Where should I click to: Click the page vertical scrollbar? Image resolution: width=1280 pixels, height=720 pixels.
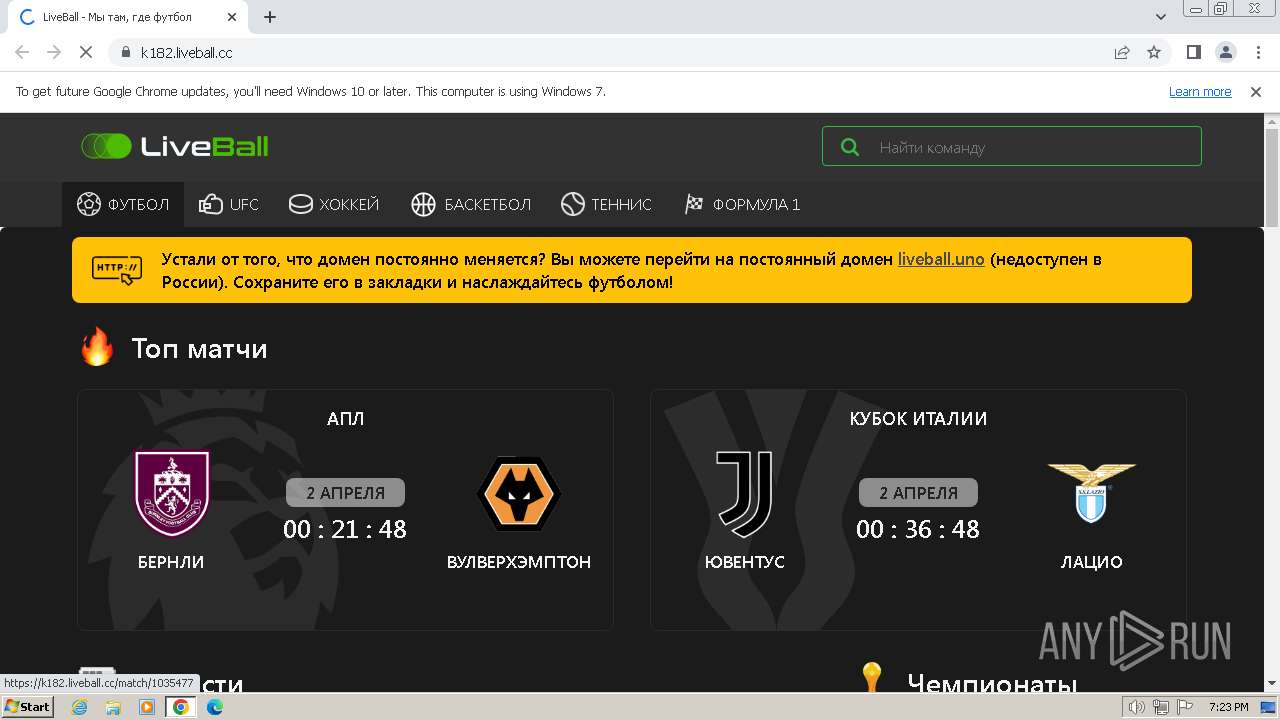pos(1272,178)
